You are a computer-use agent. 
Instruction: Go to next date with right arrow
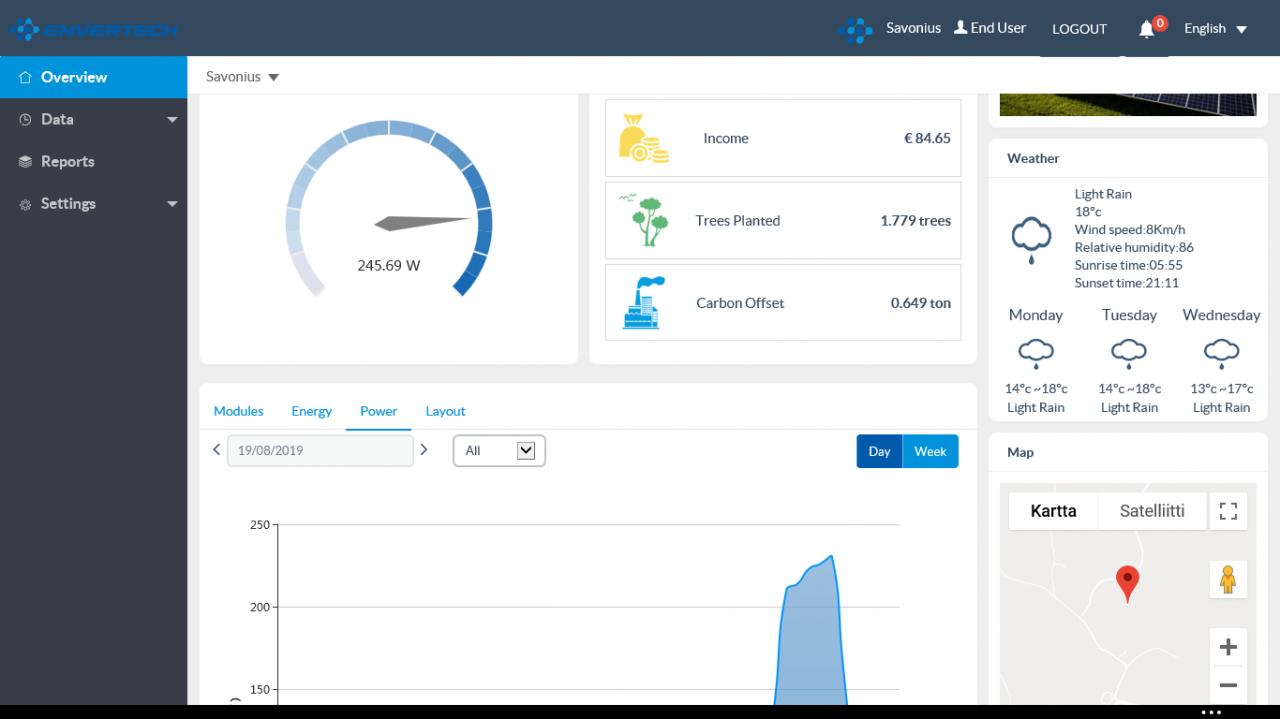424,450
